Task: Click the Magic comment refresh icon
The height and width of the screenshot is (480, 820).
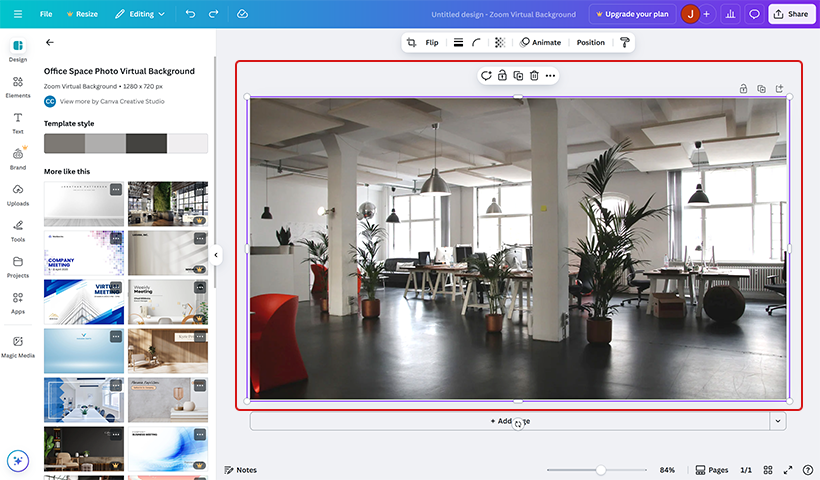Action: click(486, 76)
